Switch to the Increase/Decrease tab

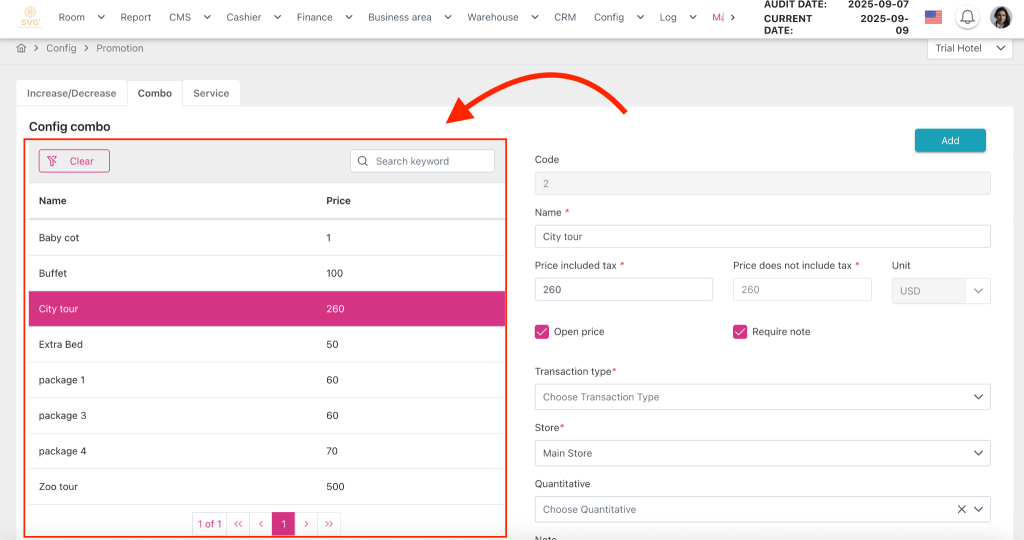coord(71,93)
